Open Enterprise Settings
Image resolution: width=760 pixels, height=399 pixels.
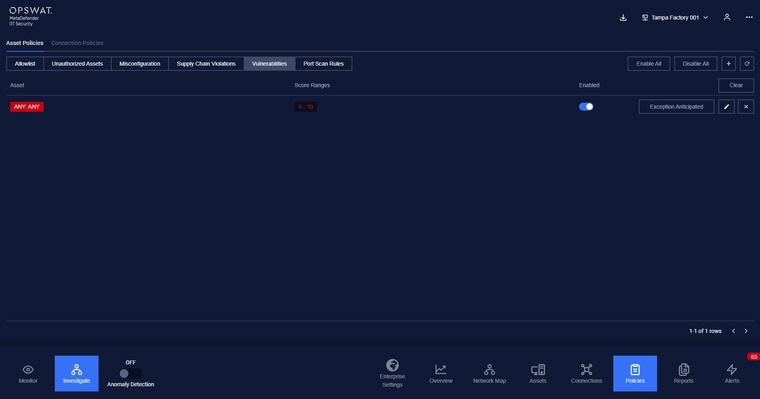[x=393, y=373]
